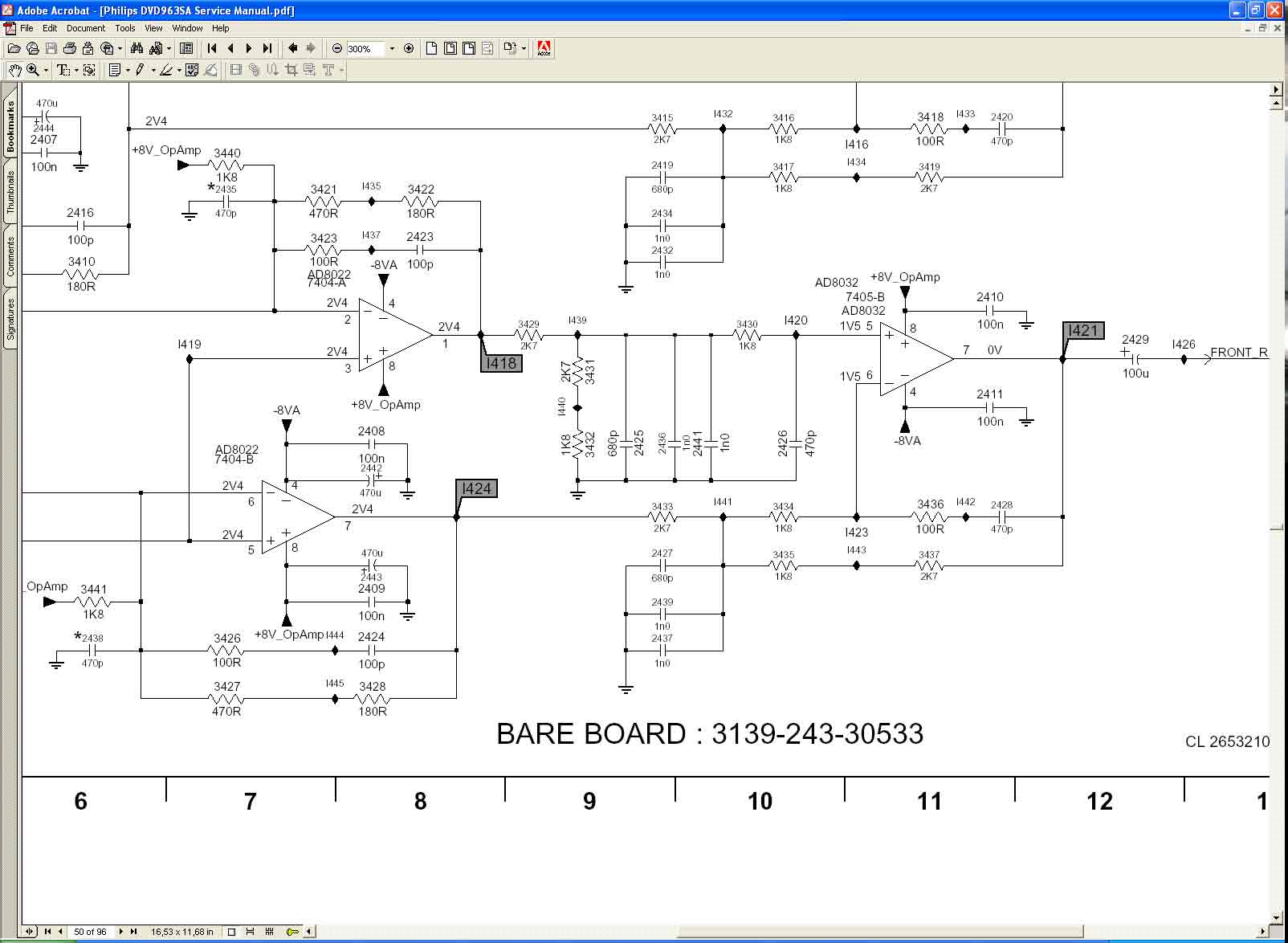1288x943 pixels.
Task: Go to next page in status bar
Action: click(122, 932)
